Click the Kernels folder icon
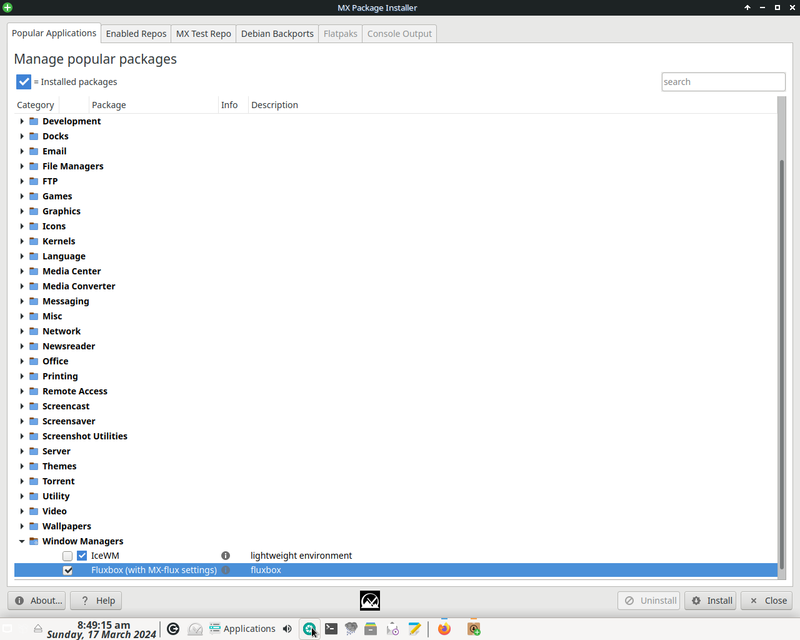The image size is (800, 640). coord(34,241)
